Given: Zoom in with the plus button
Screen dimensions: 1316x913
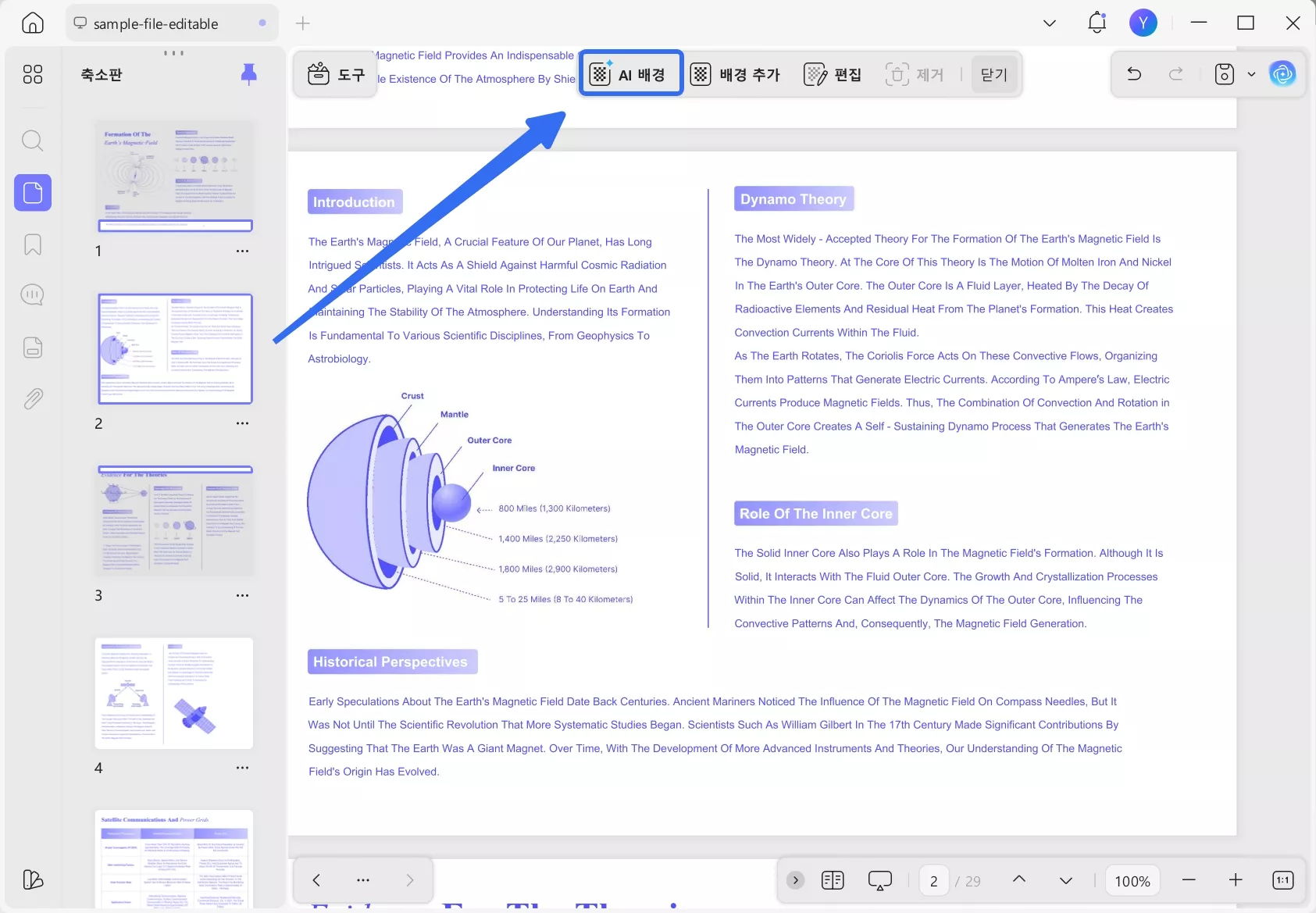Looking at the screenshot, I should click(x=1236, y=880).
